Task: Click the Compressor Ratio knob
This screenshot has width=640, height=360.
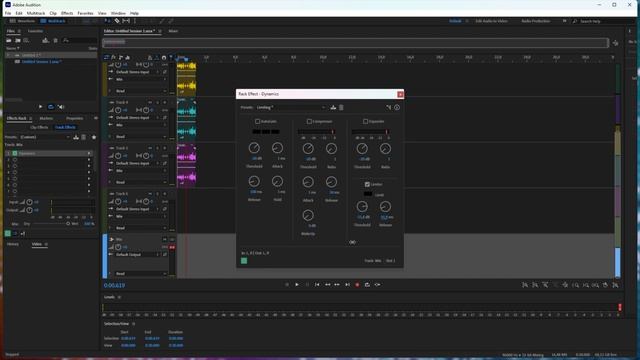Action: tap(331, 149)
